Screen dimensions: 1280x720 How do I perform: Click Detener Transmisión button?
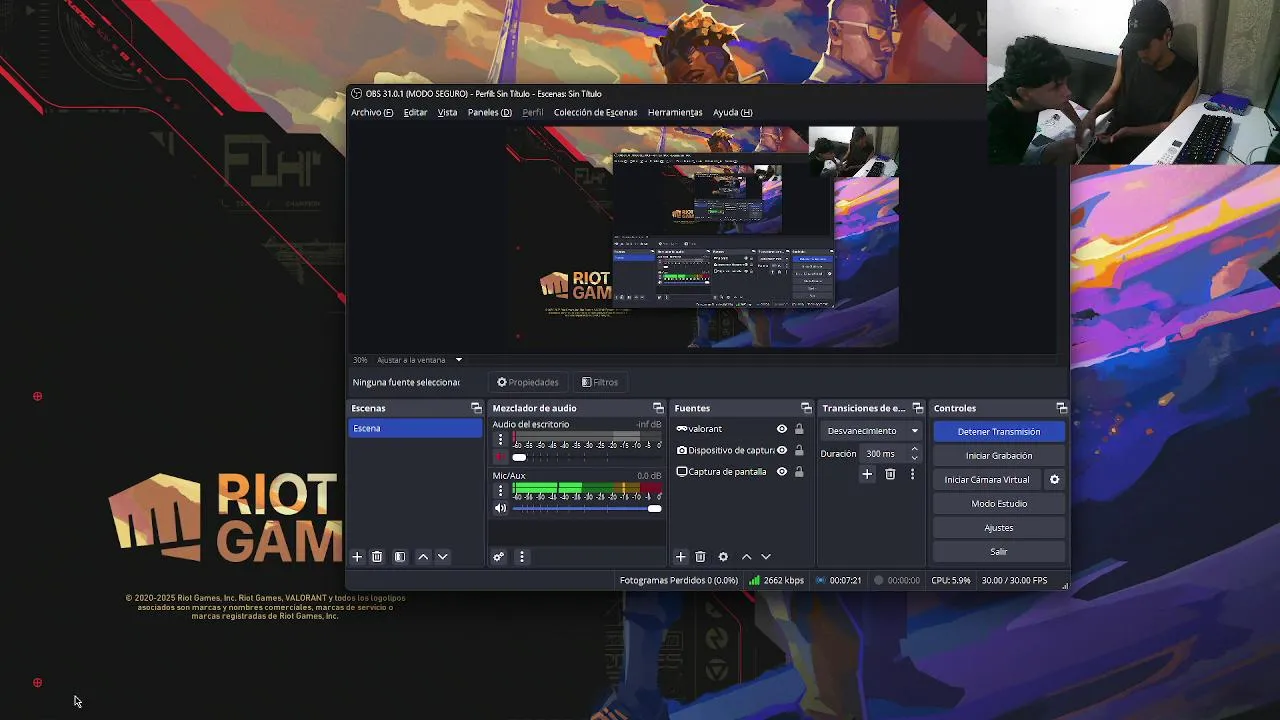[x=999, y=432]
